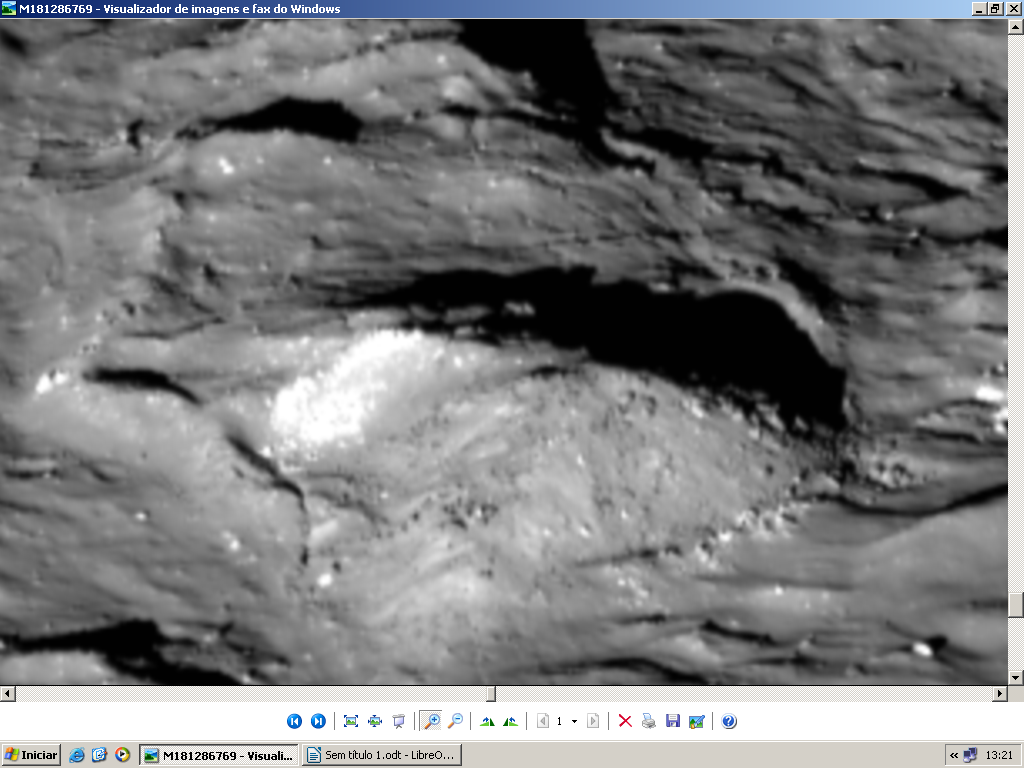Show image at actual size
Image resolution: width=1024 pixels, height=768 pixels.
point(375,721)
